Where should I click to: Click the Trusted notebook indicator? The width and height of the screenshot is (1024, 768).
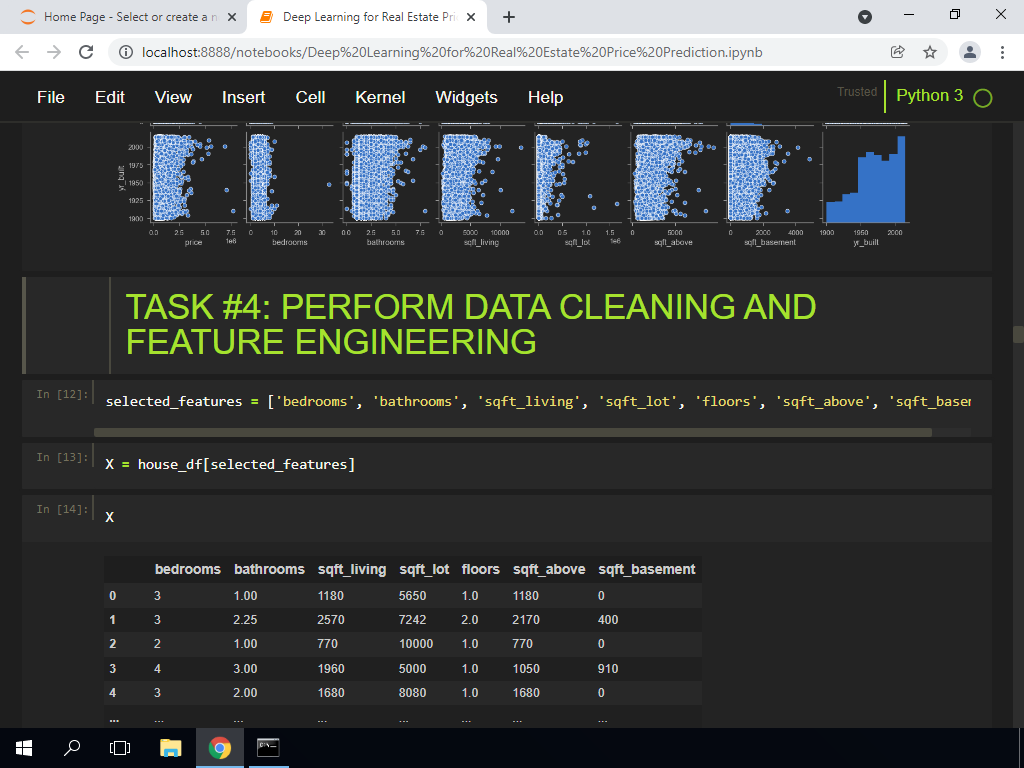point(856,92)
